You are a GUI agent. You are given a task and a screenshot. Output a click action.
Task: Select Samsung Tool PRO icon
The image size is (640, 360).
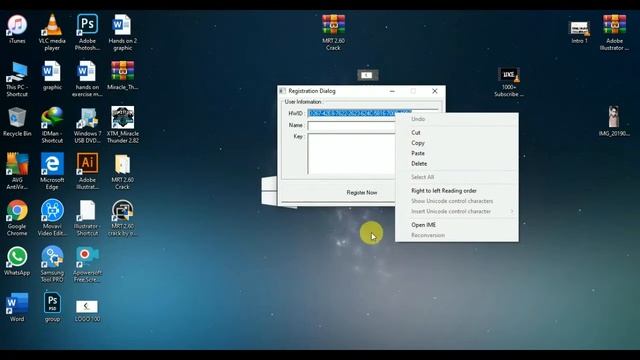[x=52, y=257]
